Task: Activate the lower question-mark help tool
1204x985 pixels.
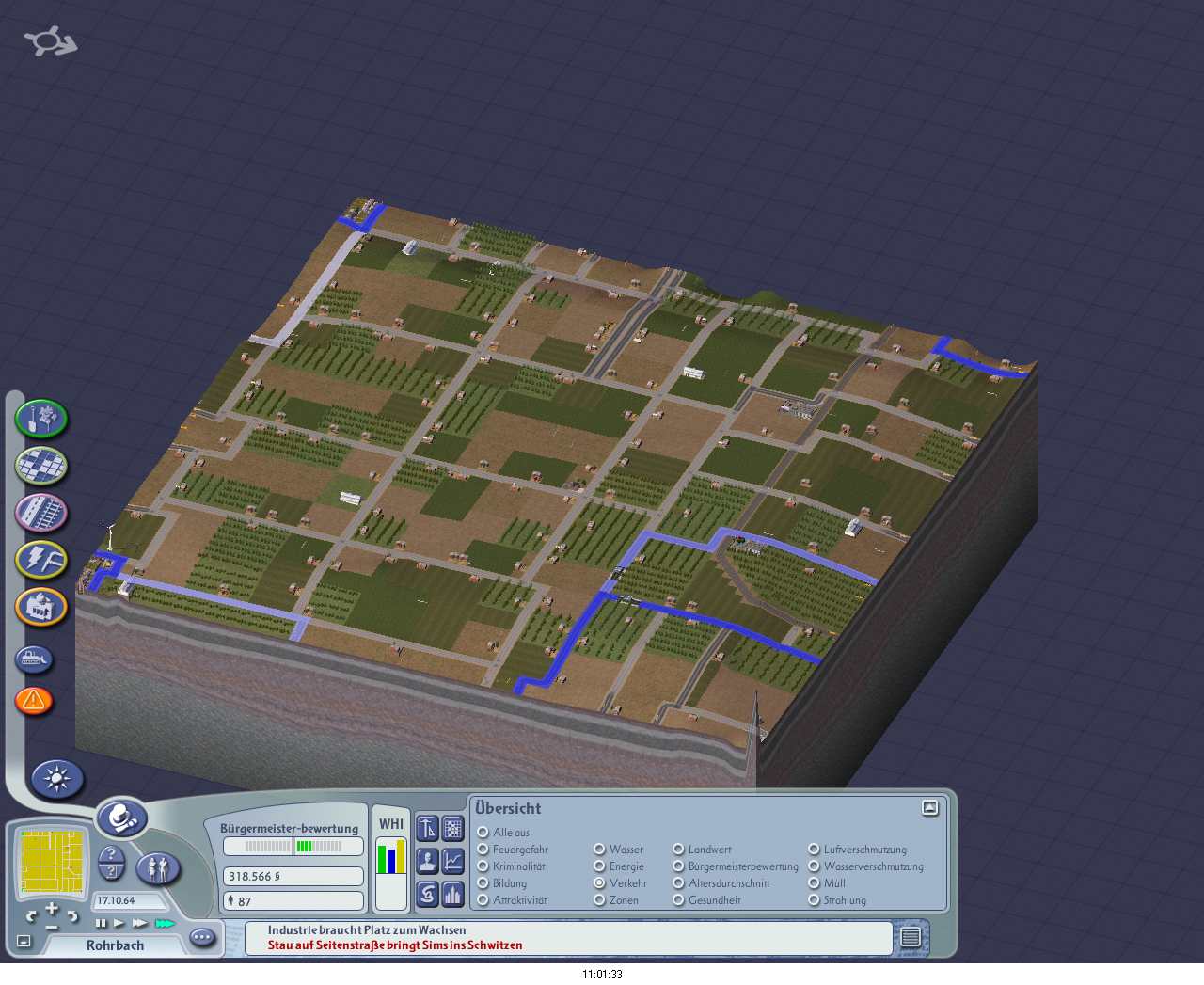Action: pos(111,872)
